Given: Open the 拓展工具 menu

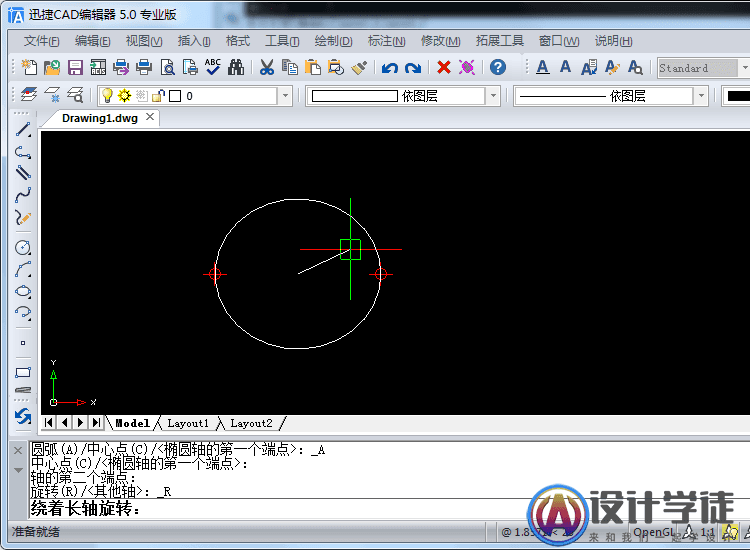Looking at the screenshot, I should pos(500,41).
